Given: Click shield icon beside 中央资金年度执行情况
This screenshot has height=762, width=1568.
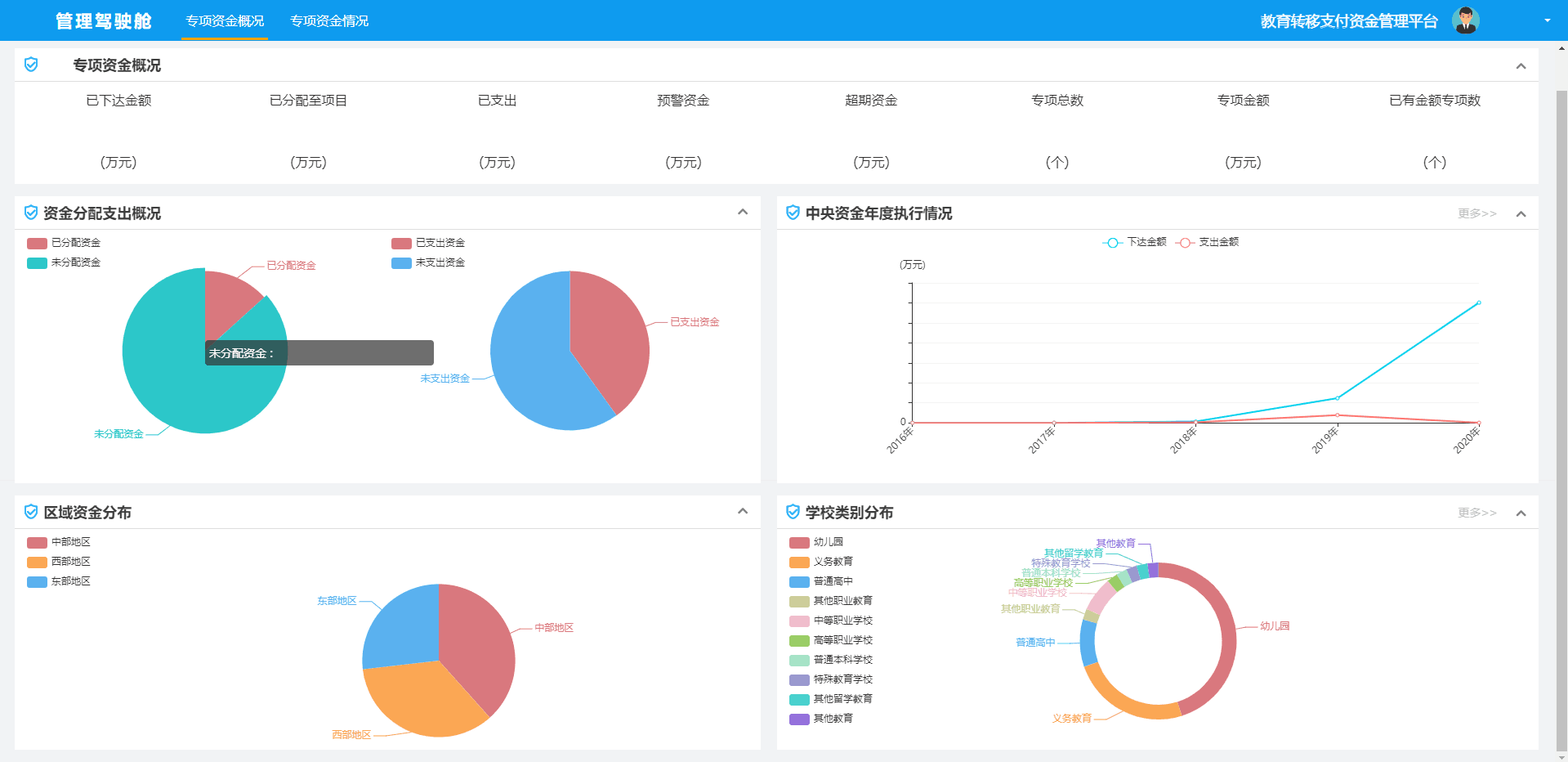Looking at the screenshot, I should [x=793, y=213].
